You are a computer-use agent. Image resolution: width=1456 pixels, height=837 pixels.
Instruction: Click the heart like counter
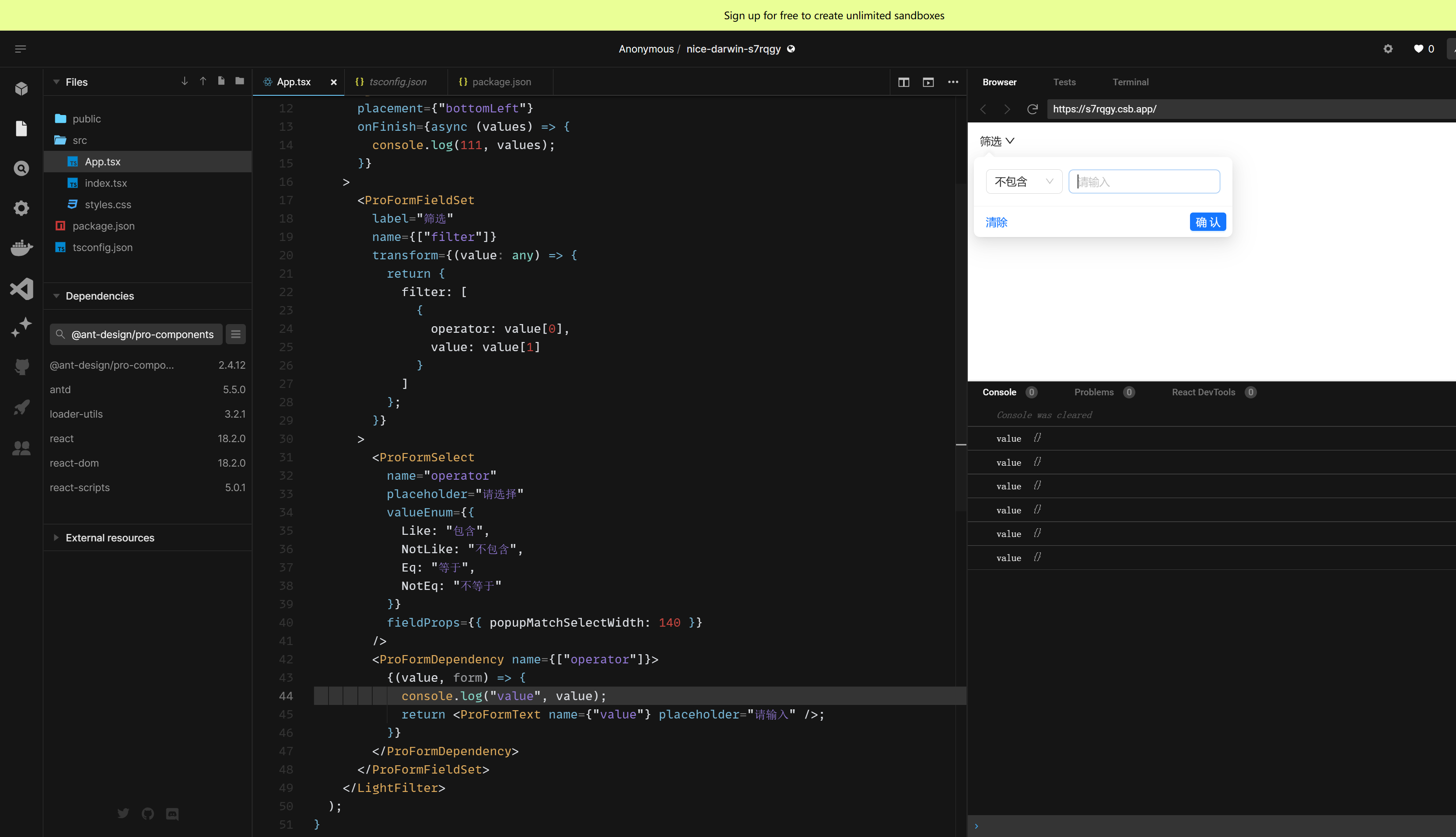click(x=1423, y=48)
